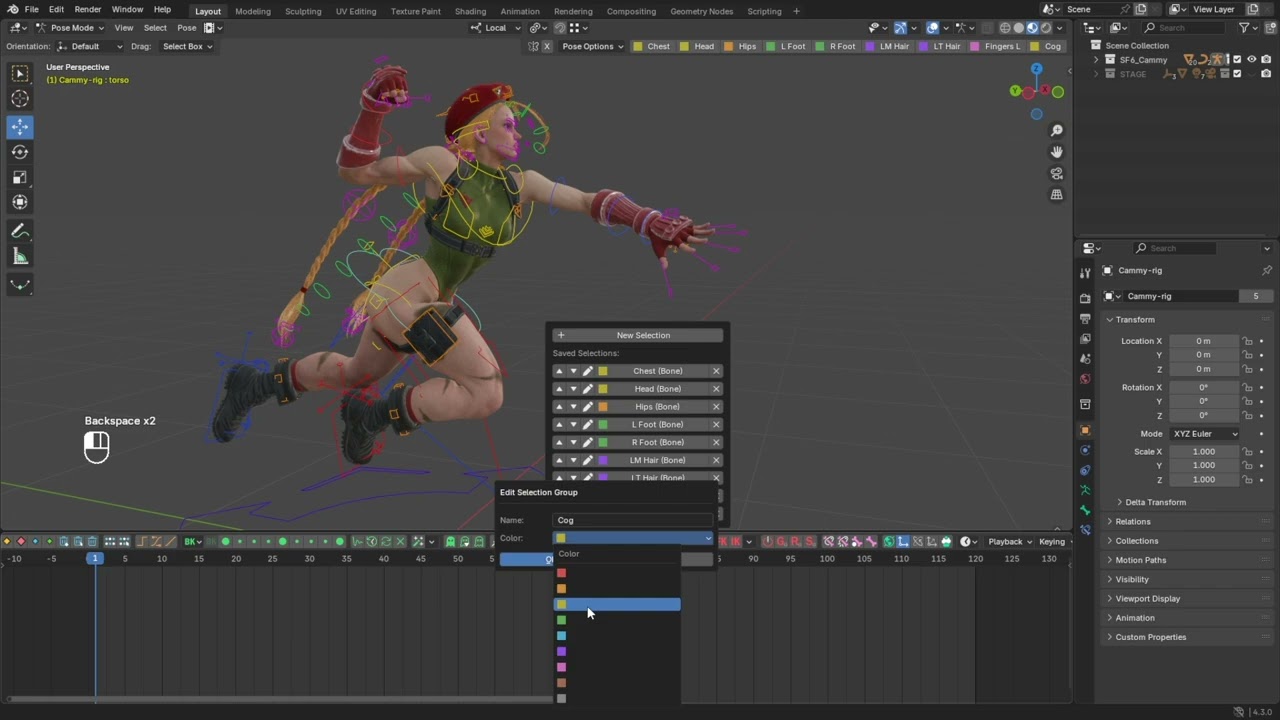This screenshot has width=1280, height=720.
Task: Toggle Location X lock icon
Action: tap(1247, 341)
